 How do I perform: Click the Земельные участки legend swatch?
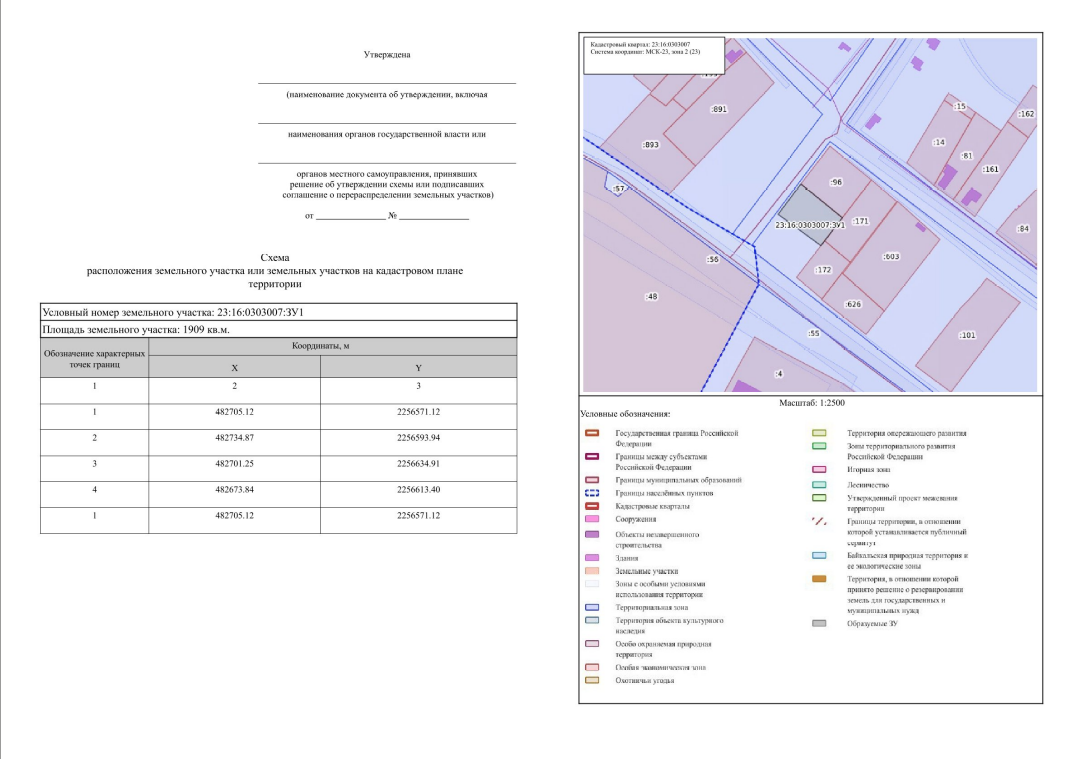coord(592,571)
